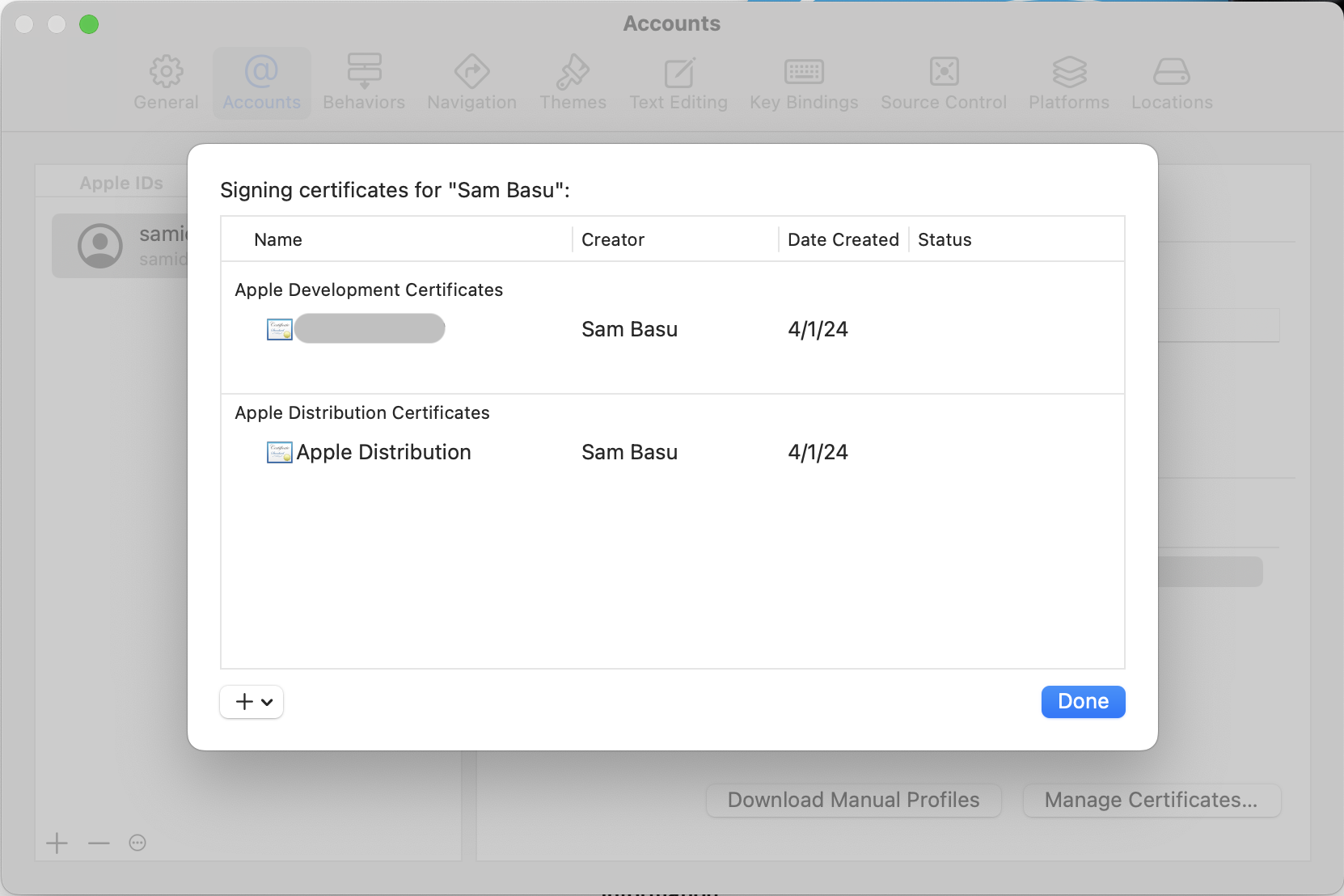The height and width of the screenshot is (896, 1344).
Task: Click Sam Basu creator in distribution row
Action: (x=629, y=452)
